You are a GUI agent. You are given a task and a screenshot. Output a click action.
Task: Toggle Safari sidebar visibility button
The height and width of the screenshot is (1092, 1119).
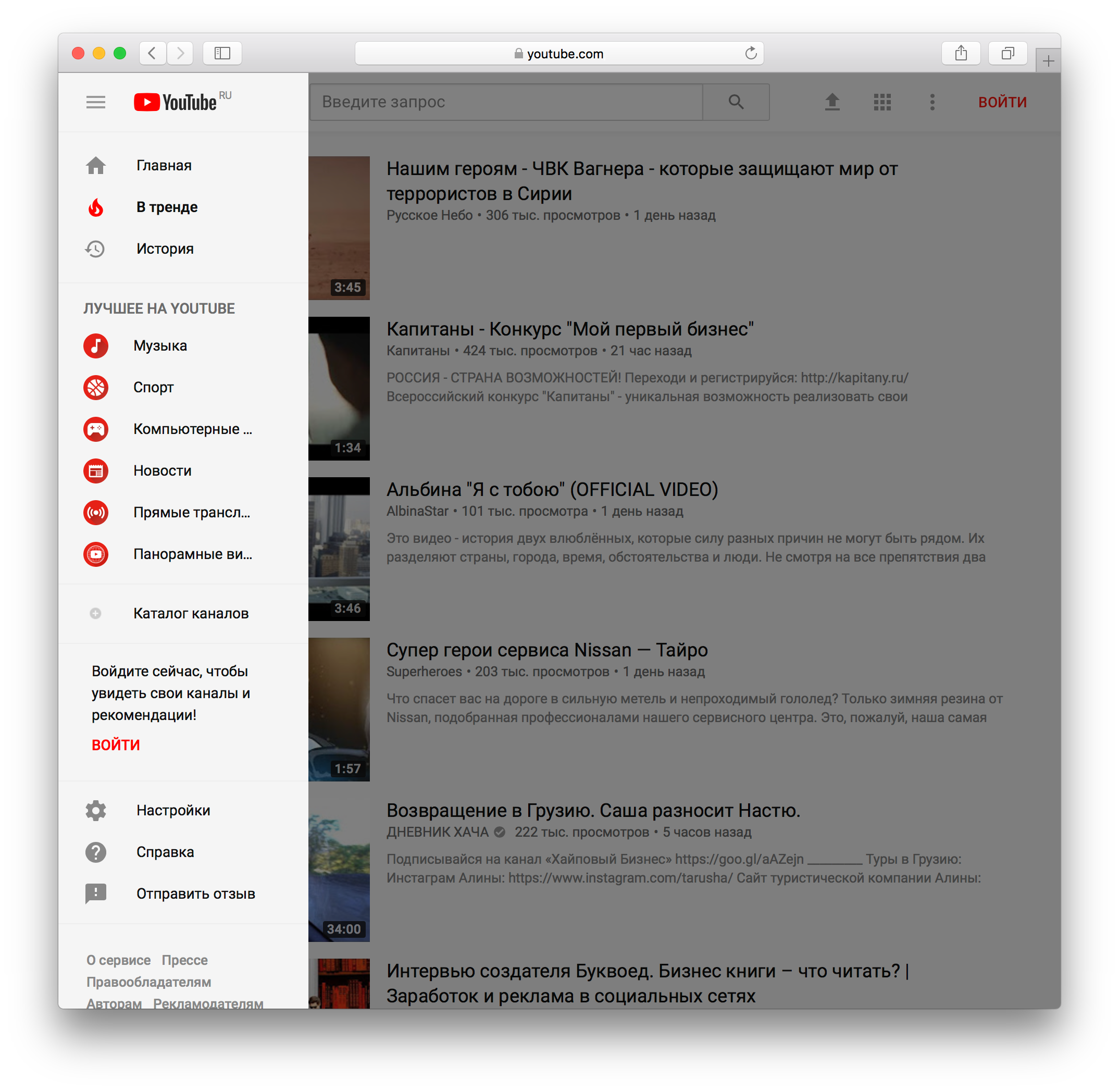222,53
